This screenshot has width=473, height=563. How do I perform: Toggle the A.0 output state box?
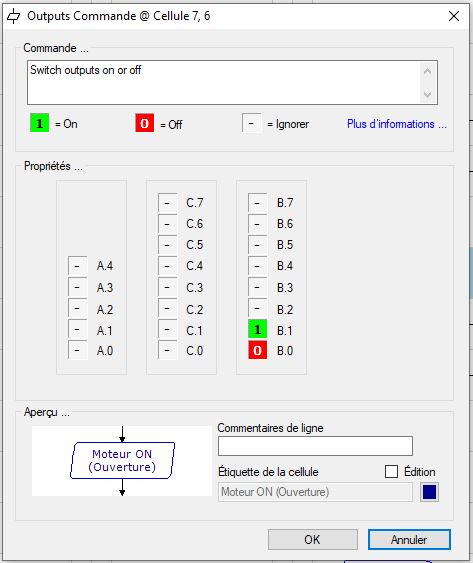coord(77,350)
